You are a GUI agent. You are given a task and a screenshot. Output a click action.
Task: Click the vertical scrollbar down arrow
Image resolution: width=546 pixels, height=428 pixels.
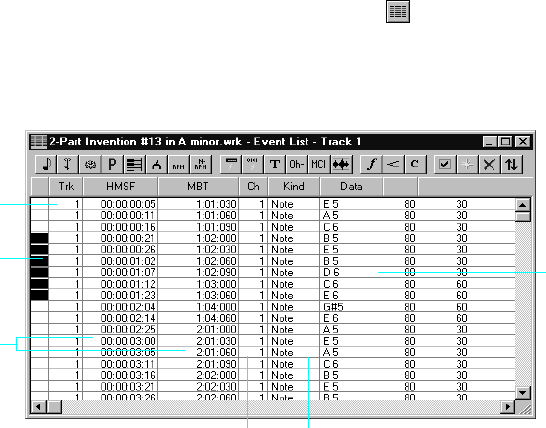522,393
